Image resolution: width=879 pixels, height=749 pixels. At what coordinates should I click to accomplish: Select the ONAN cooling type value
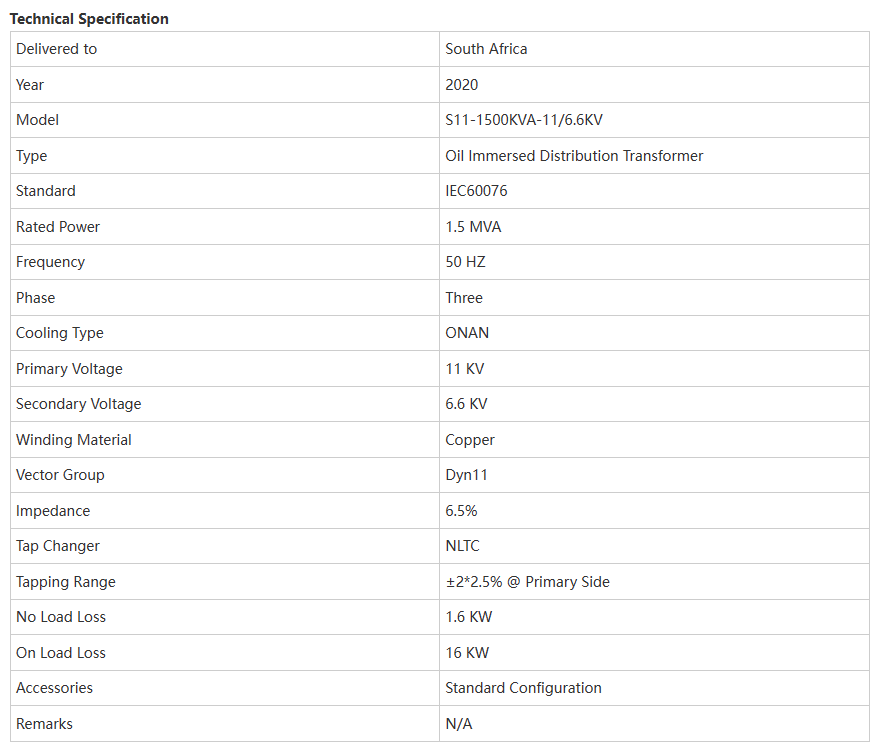pos(467,333)
